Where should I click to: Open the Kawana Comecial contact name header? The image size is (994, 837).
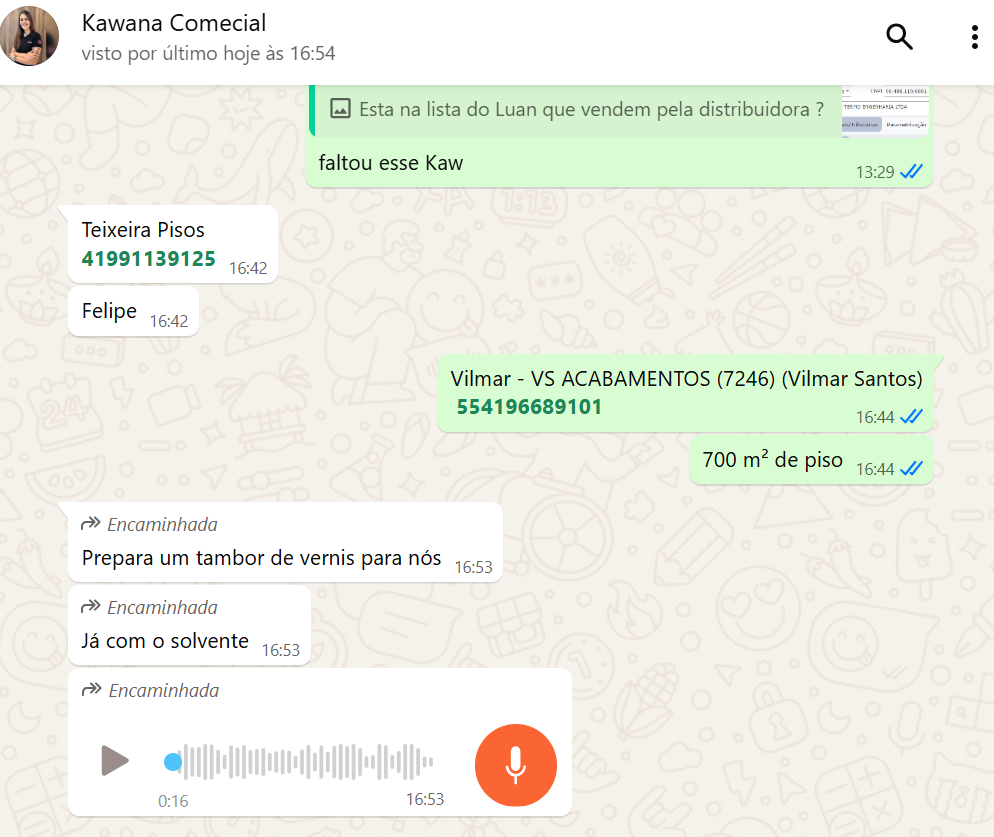(x=174, y=23)
